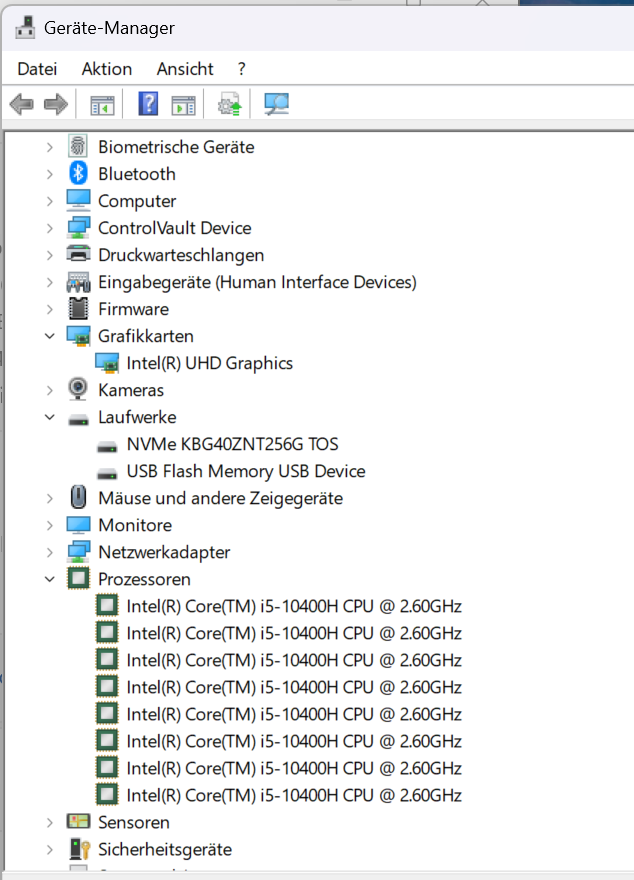Click the mouse icon for Mäuse category

pos(78,497)
